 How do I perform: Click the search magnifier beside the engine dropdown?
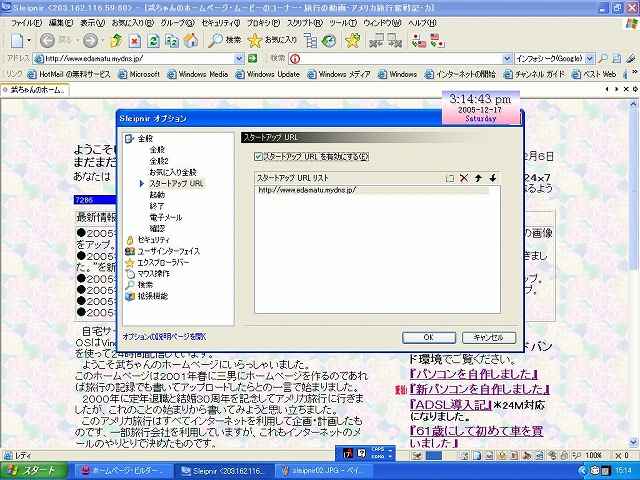coord(603,59)
